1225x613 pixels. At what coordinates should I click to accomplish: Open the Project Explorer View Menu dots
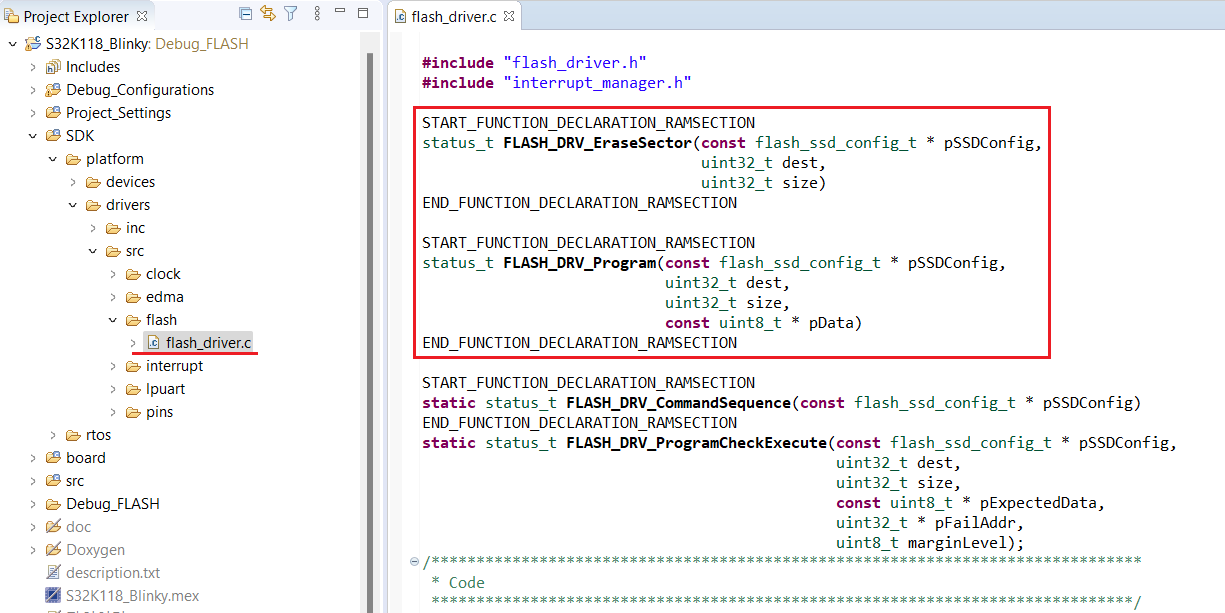[317, 14]
